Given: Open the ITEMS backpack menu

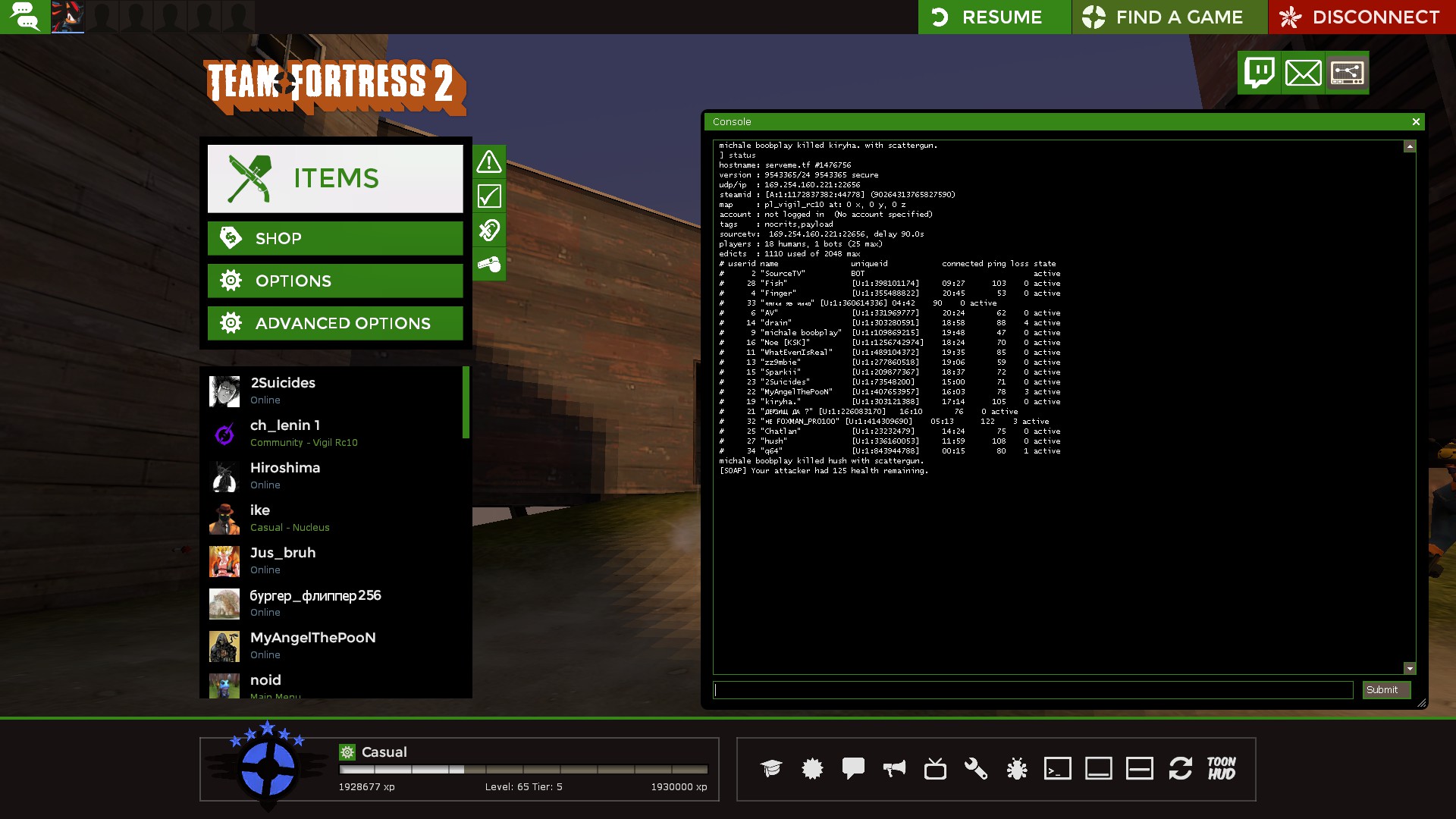Looking at the screenshot, I should [x=335, y=178].
